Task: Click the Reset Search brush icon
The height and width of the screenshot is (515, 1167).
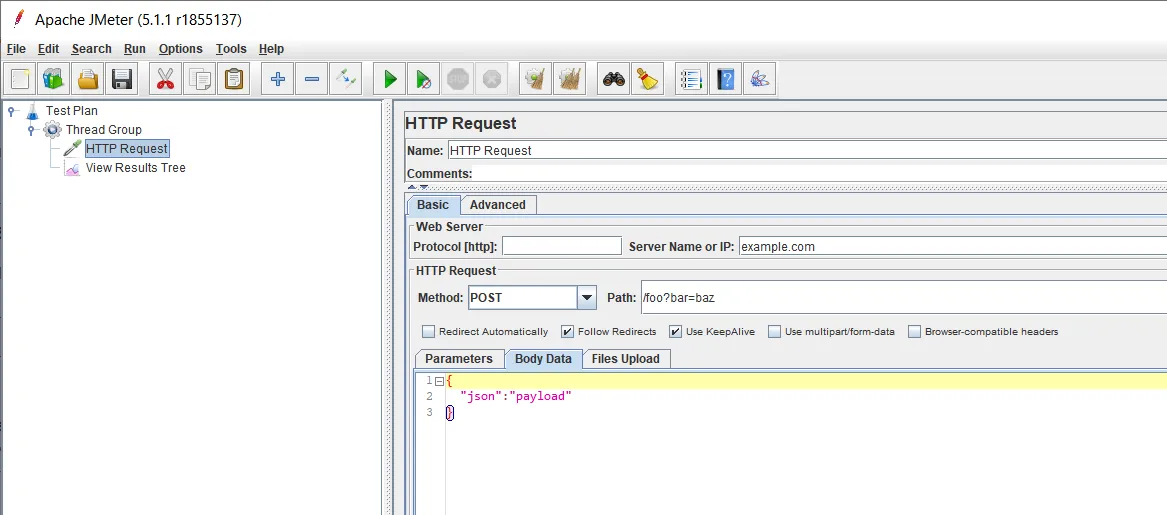Action: pos(648,78)
